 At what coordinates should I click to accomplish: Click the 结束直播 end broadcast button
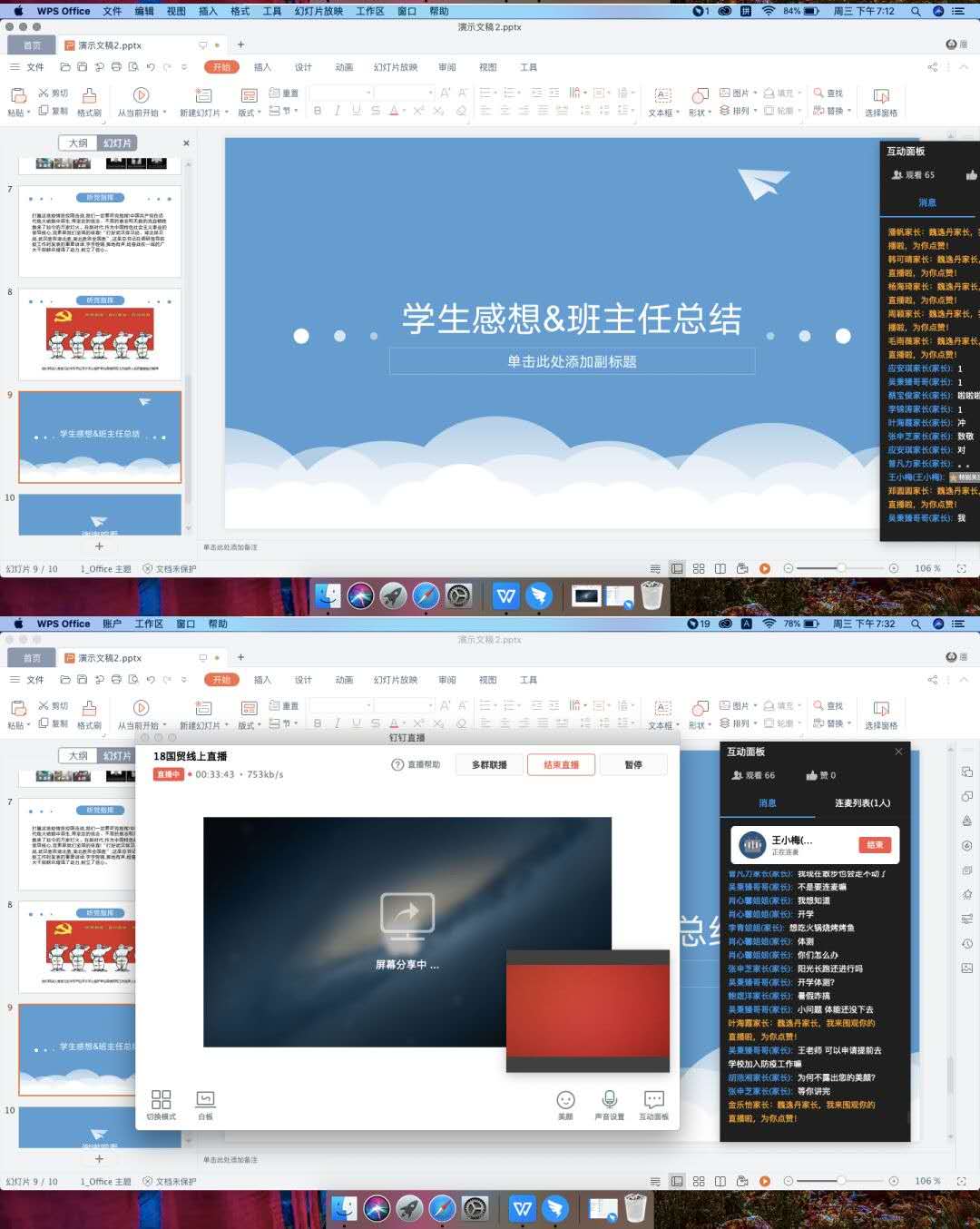point(561,765)
